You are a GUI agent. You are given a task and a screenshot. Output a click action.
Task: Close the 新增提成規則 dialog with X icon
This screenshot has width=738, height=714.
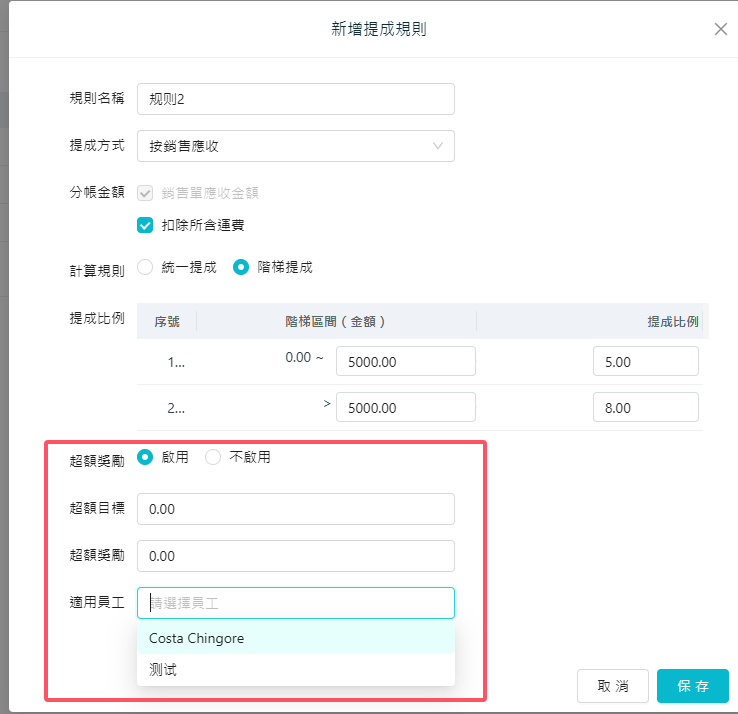tap(720, 29)
